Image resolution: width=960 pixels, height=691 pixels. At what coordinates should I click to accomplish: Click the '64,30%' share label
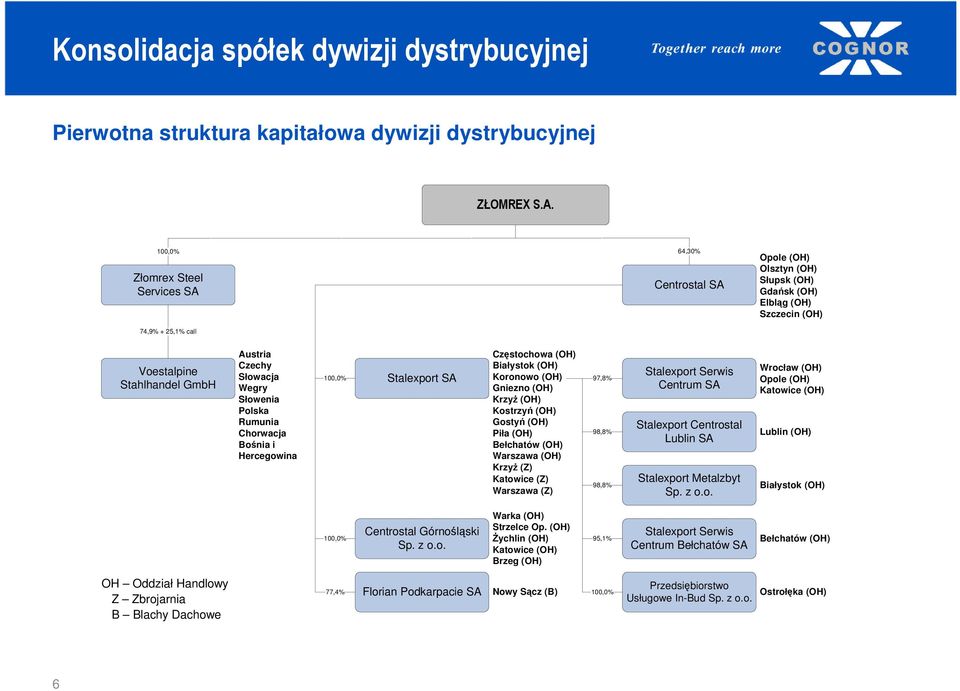click(x=689, y=251)
